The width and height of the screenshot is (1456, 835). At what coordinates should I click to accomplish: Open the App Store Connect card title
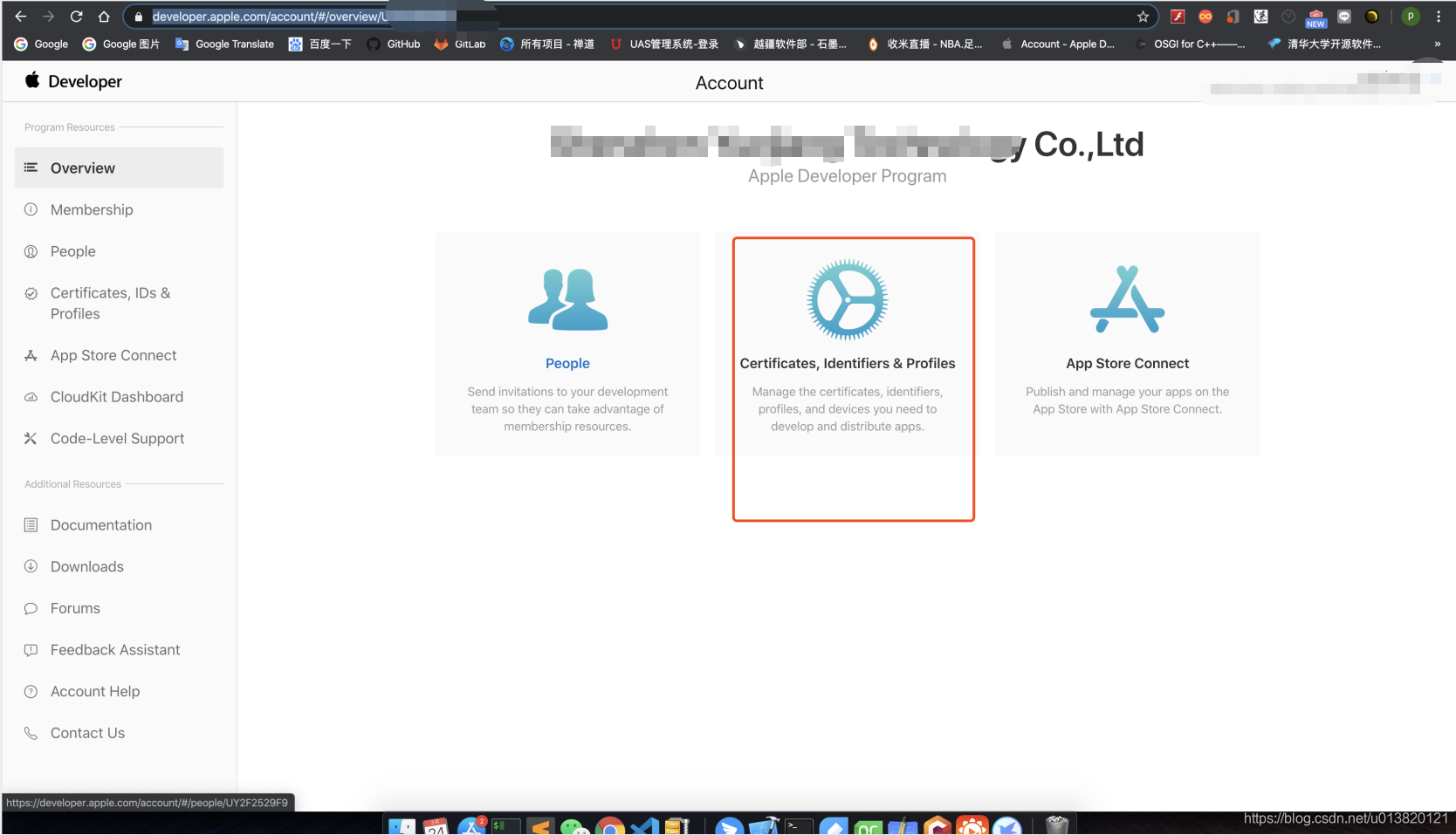pyautogui.click(x=1127, y=363)
